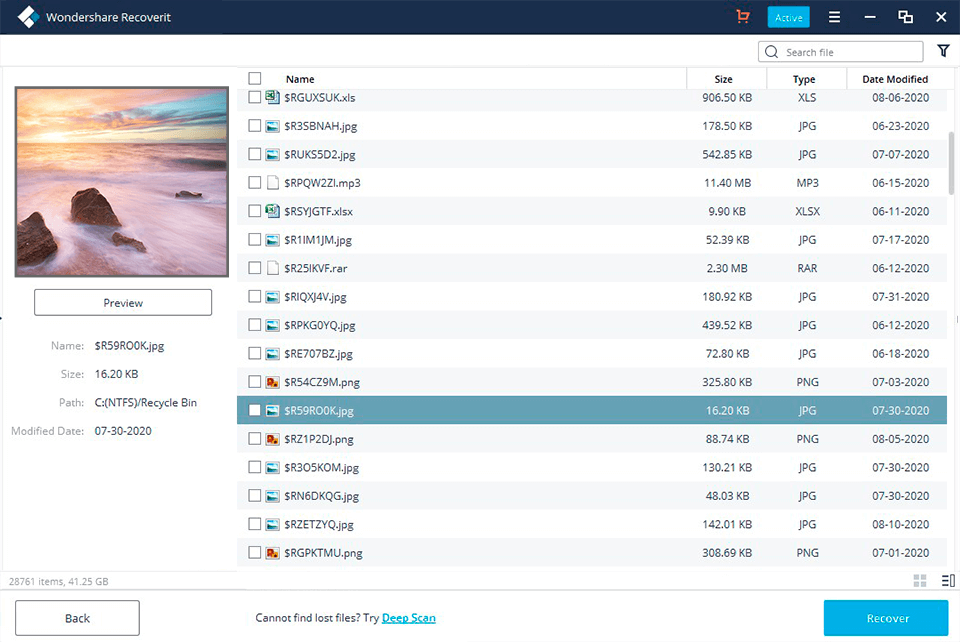
Task: Switch to list view using bottom-right icon
Action: tap(946, 580)
